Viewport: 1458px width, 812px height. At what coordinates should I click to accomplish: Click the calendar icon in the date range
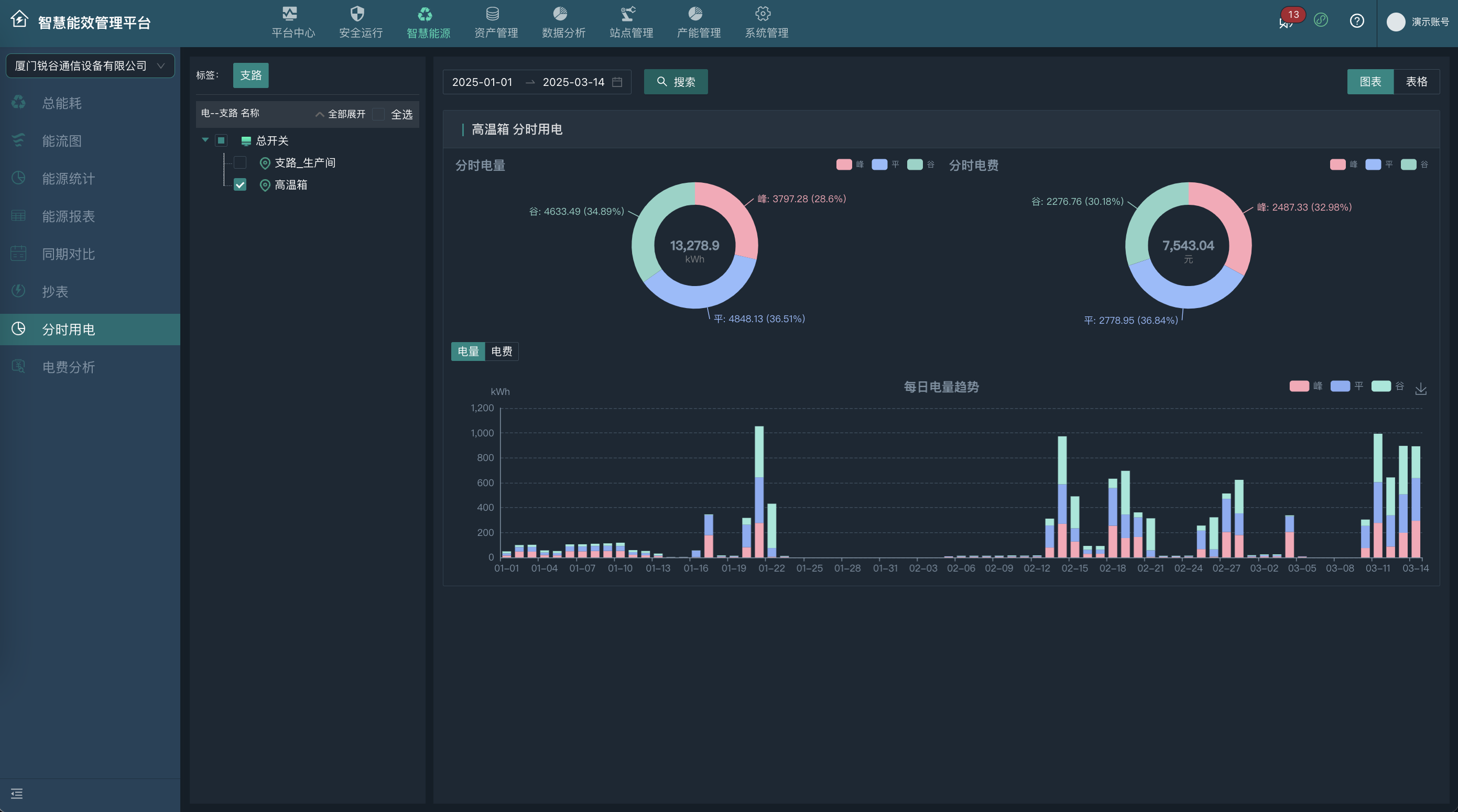(617, 82)
